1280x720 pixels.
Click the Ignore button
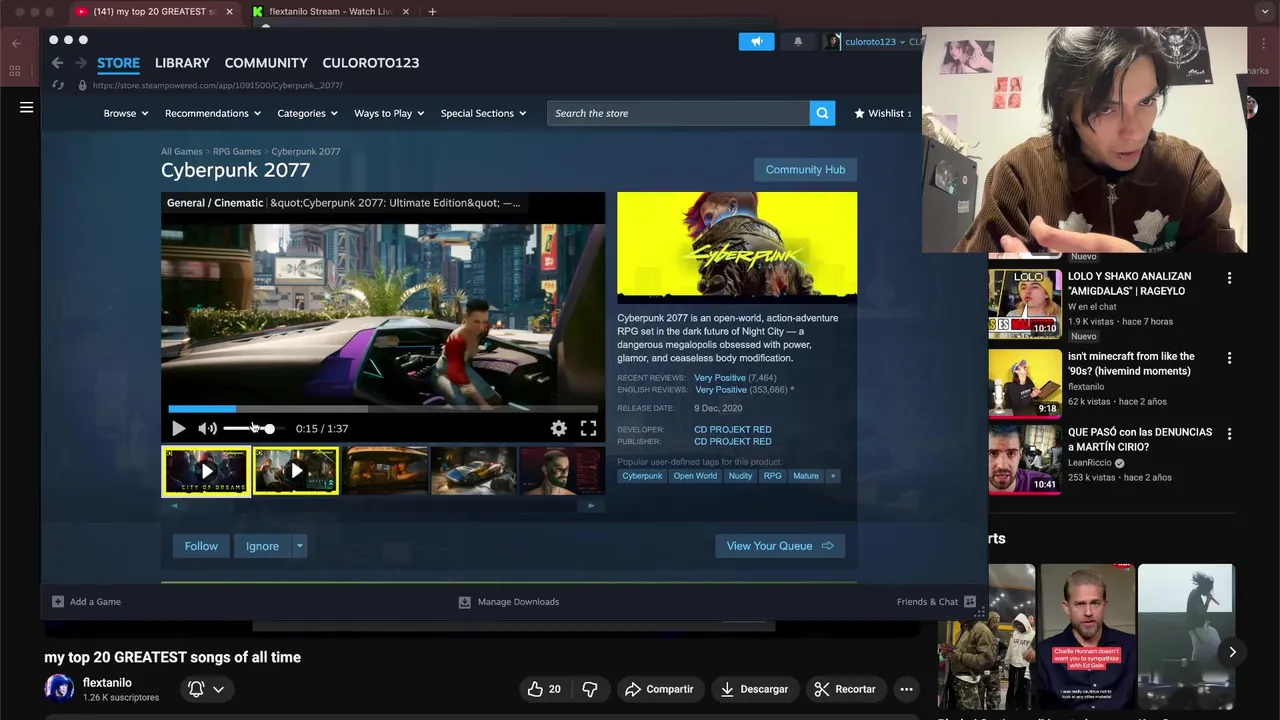pyautogui.click(x=263, y=546)
